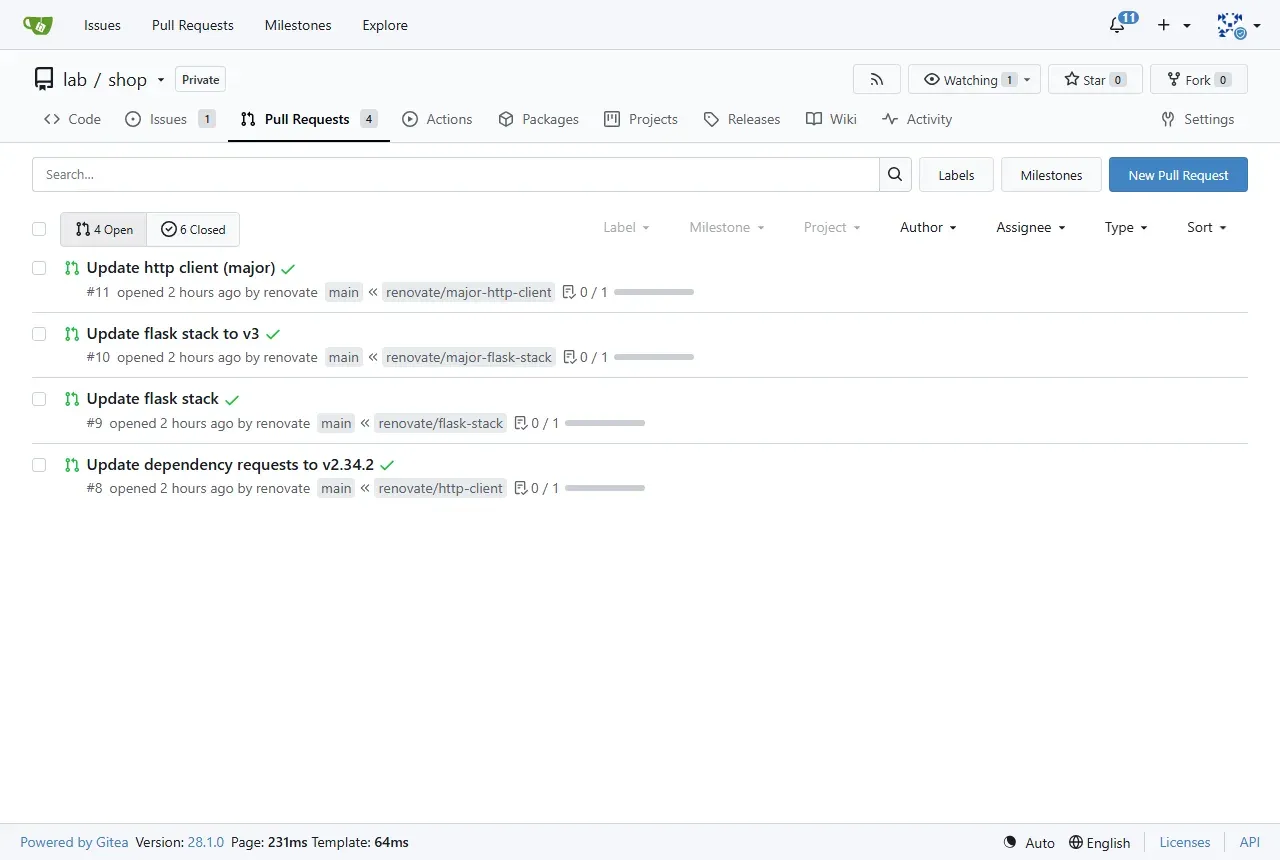Click the repository icon beside lab / shop
The height and width of the screenshot is (860, 1280).
(44, 80)
